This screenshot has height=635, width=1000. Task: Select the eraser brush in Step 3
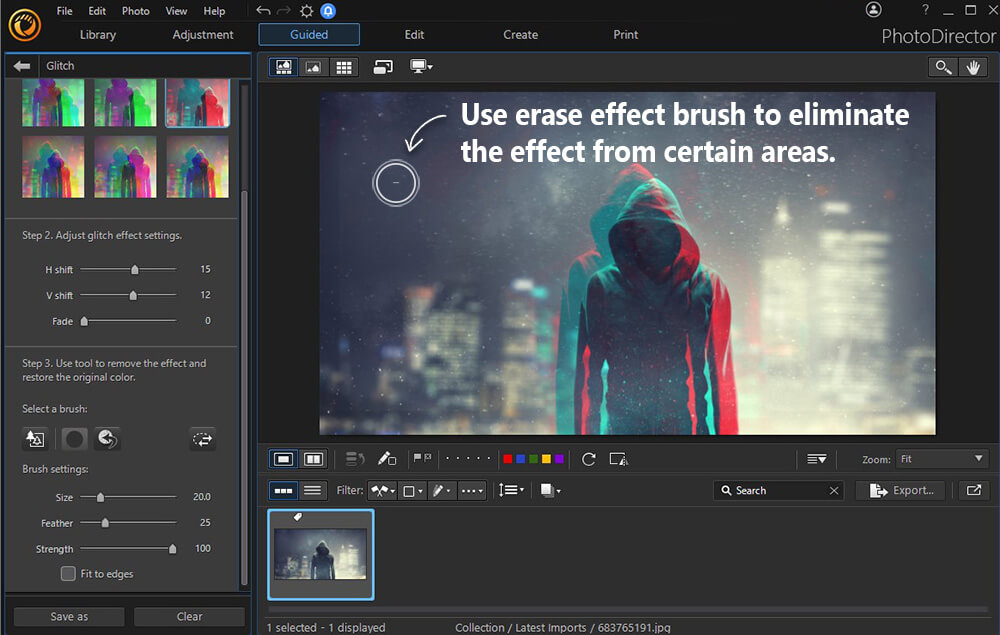pyautogui.click(x=72, y=439)
